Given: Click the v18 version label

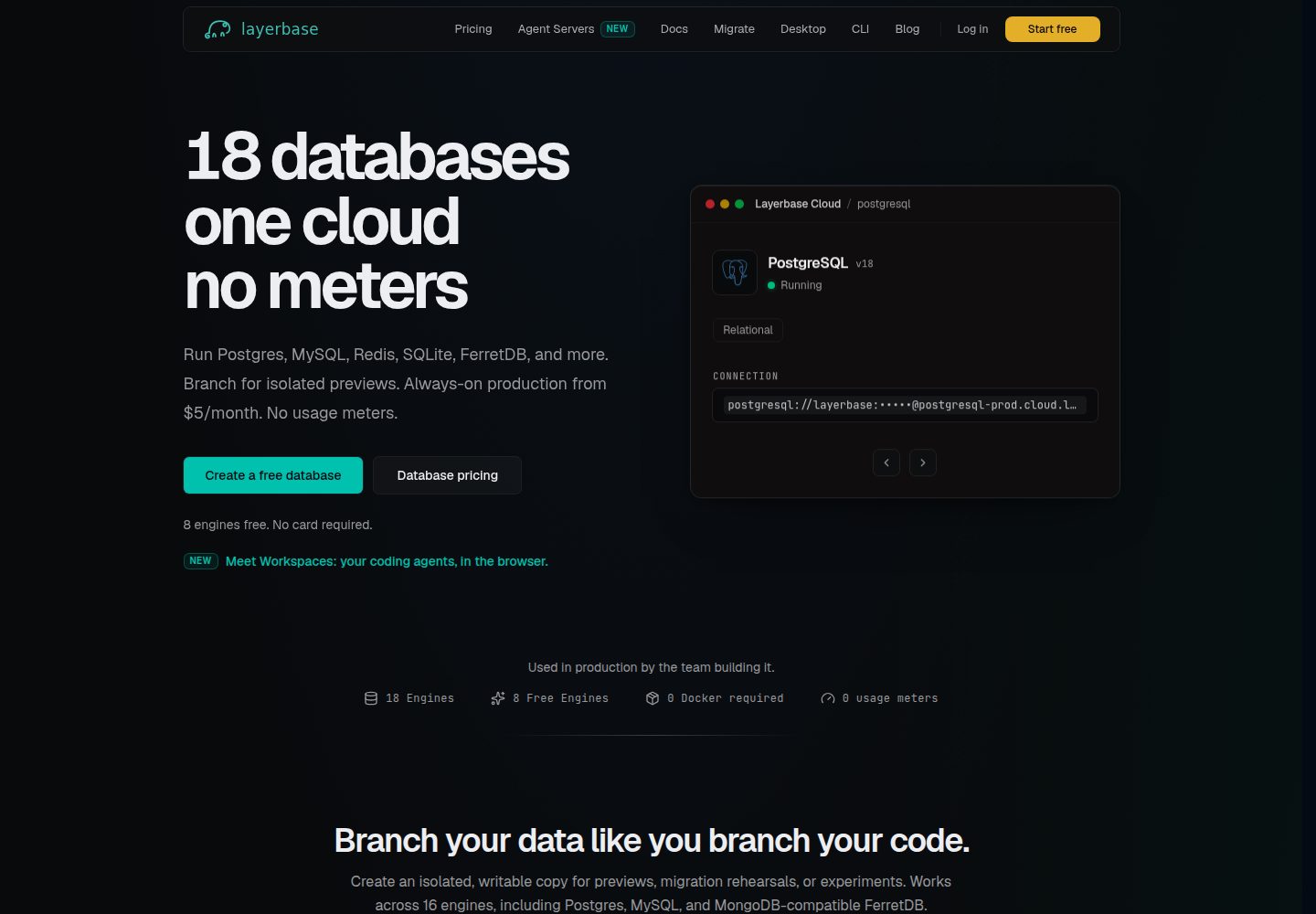Looking at the screenshot, I should coord(865,264).
